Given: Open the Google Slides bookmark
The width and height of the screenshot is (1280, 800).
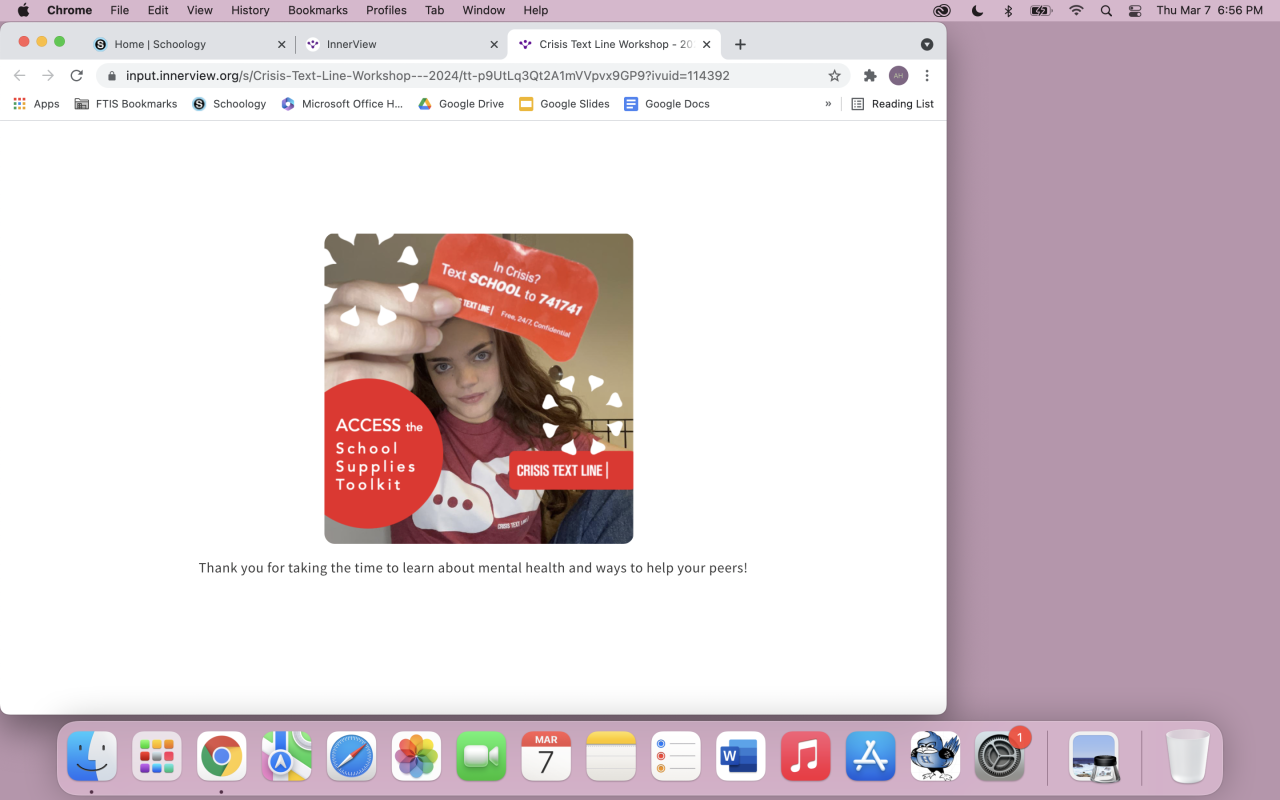Looking at the screenshot, I should 564,104.
